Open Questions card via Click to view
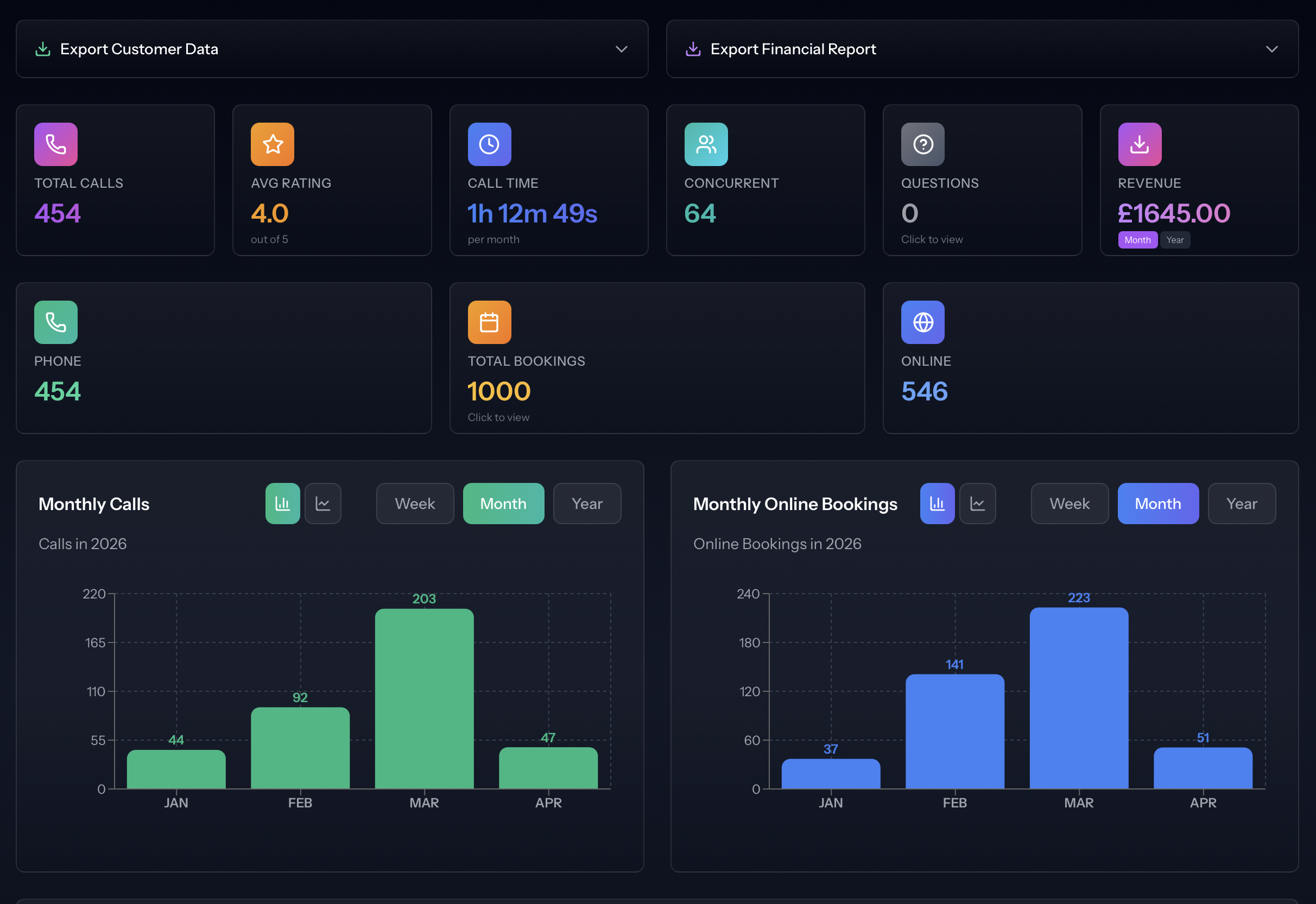The image size is (1316, 904). pos(932,240)
